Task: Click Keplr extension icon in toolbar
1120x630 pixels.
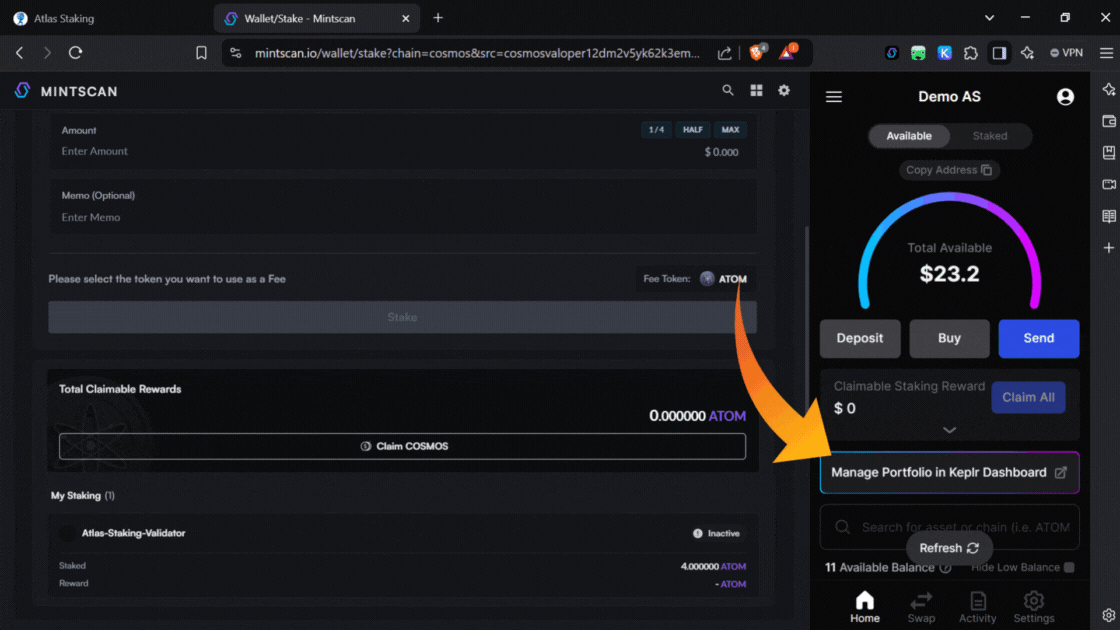Action: point(944,53)
